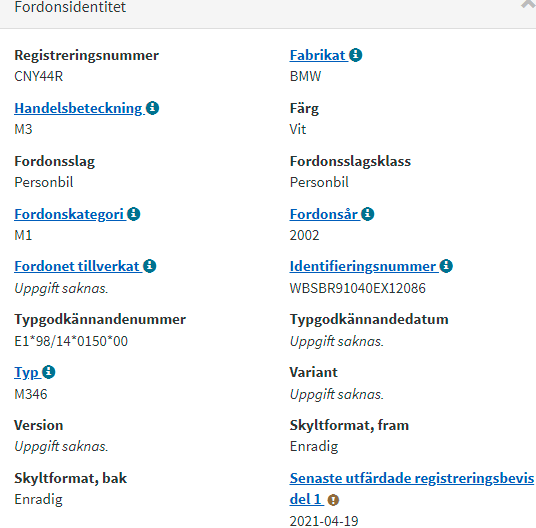Click warning icon beside registreringsbevis del 1

coord(333,500)
